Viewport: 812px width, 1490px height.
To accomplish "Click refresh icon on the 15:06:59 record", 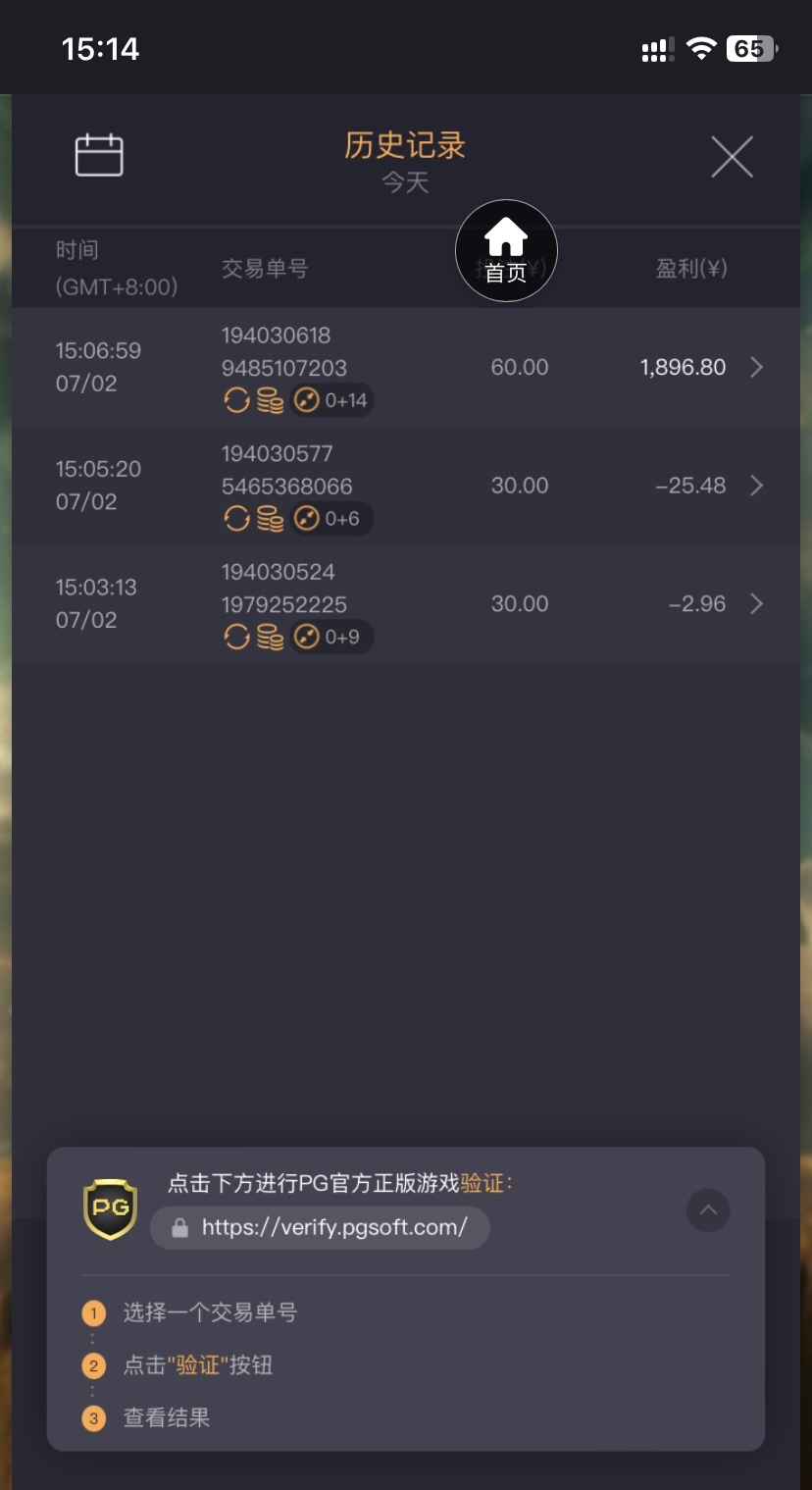I will tap(236, 400).
